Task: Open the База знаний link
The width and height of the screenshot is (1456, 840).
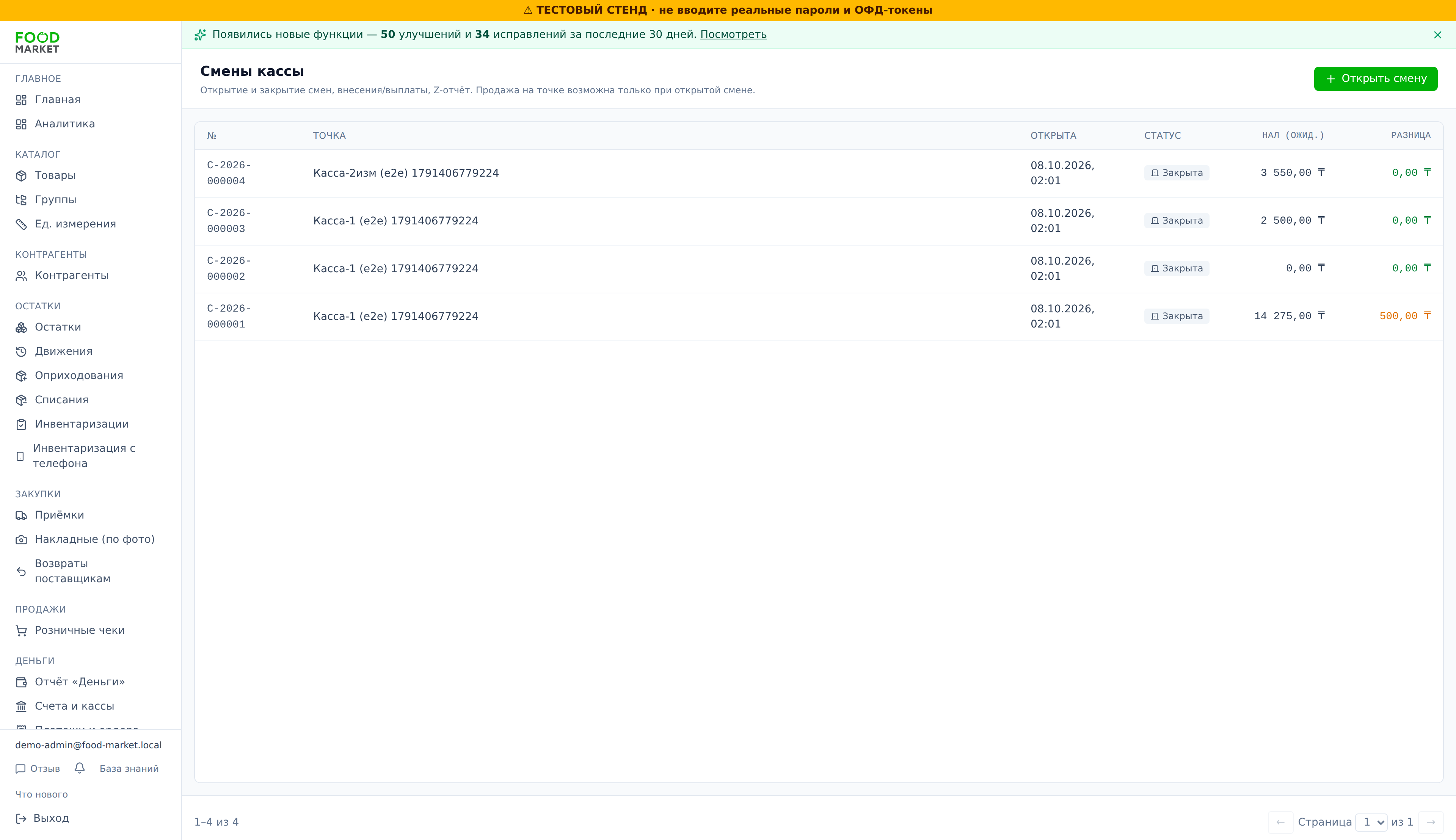Action: pos(129,768)
